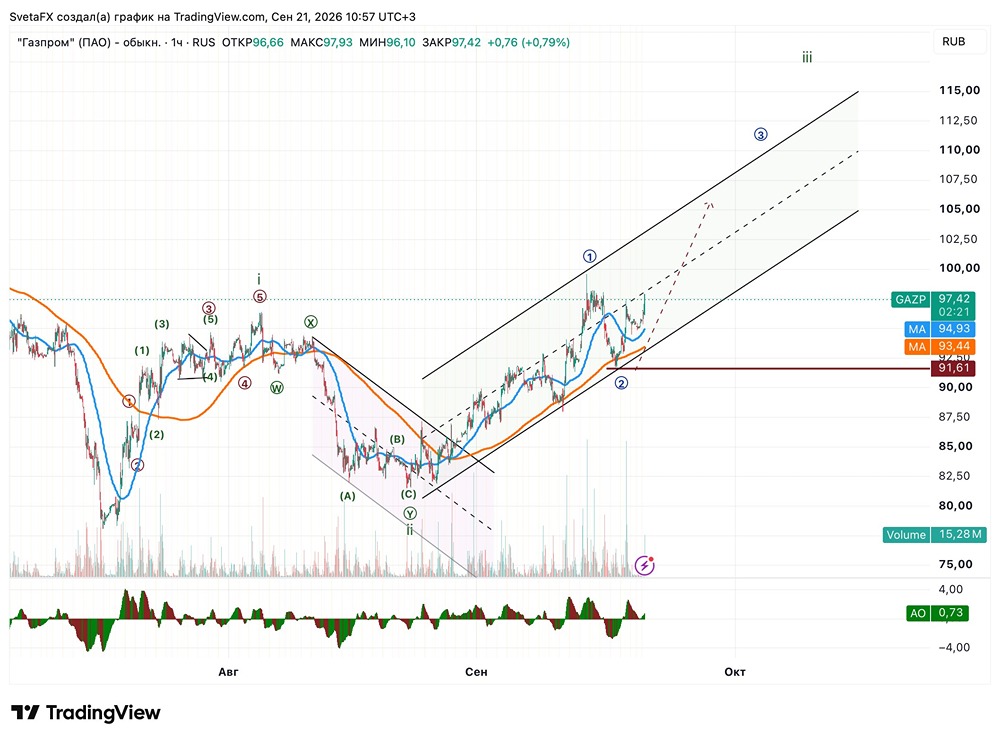Click the ОТКР 96,66 open value
The width and height of the screenshot is (1000, 741).
[x=253, y=43]
